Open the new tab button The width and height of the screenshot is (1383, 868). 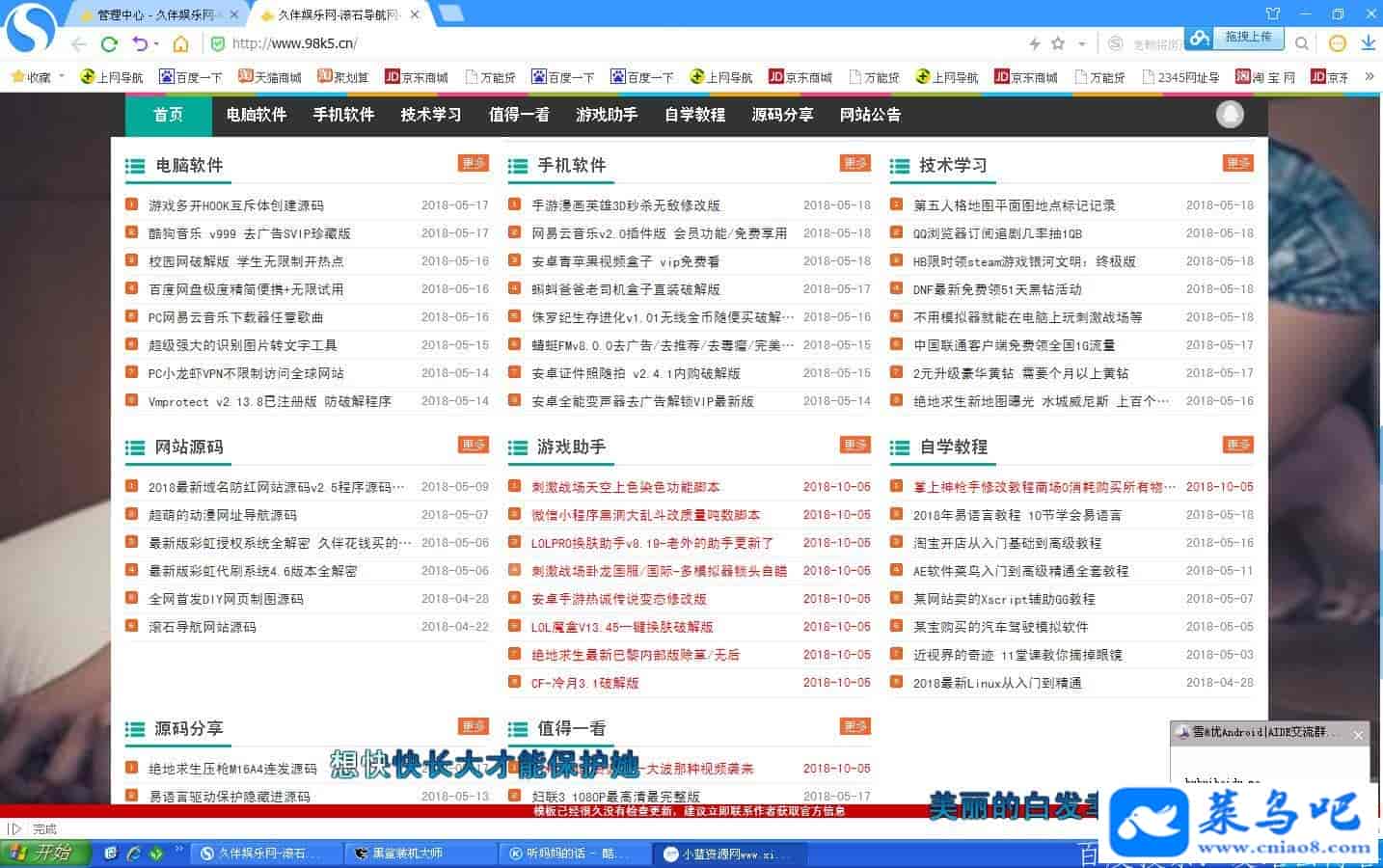tap(450, 14)
